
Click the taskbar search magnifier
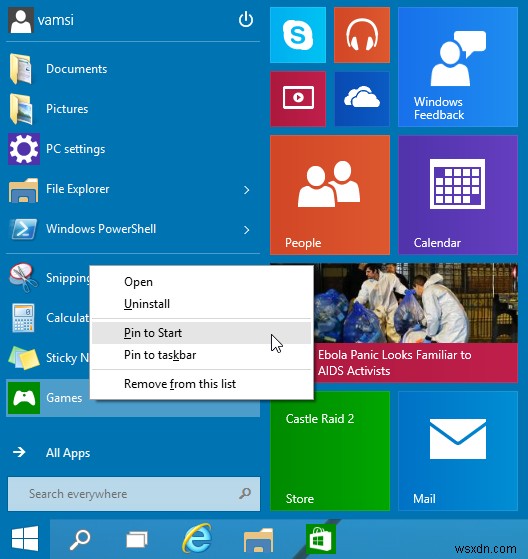coord(80,539)
